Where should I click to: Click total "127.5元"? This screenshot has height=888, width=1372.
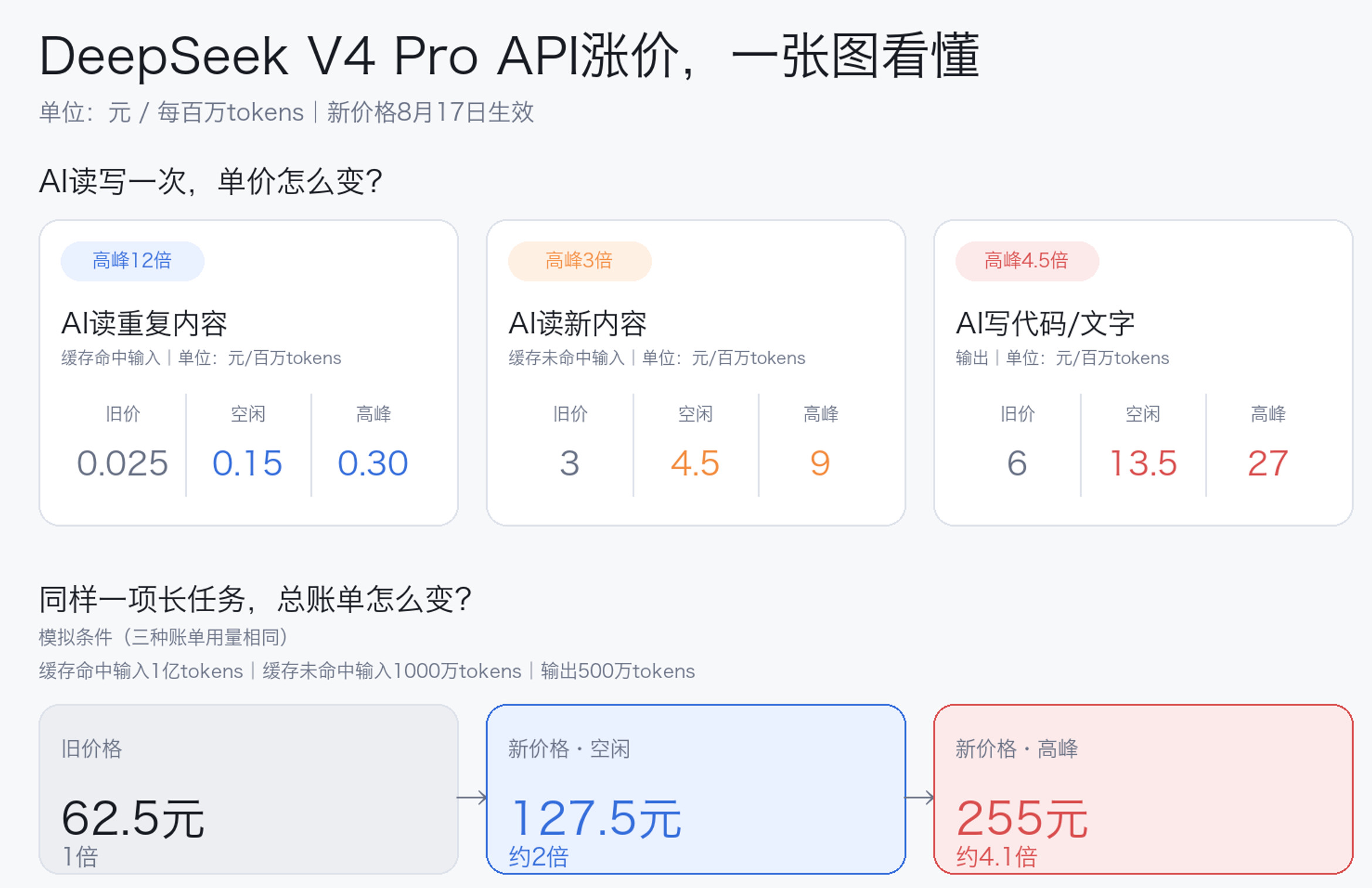click(x=596, y=819)
